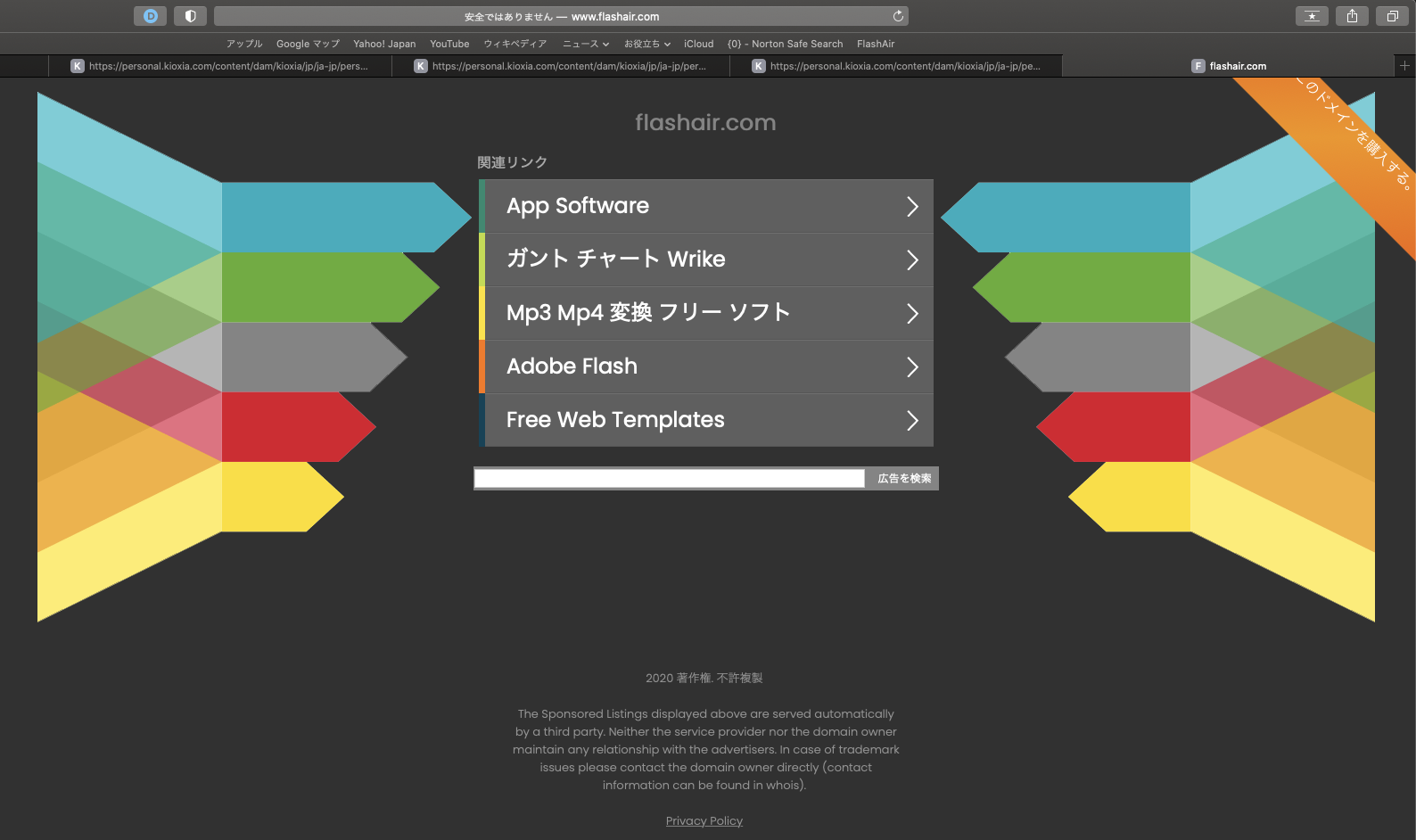1416x840 pixels.
Task: Select the flashair.com tab
Action: [x=1229, y=66]
